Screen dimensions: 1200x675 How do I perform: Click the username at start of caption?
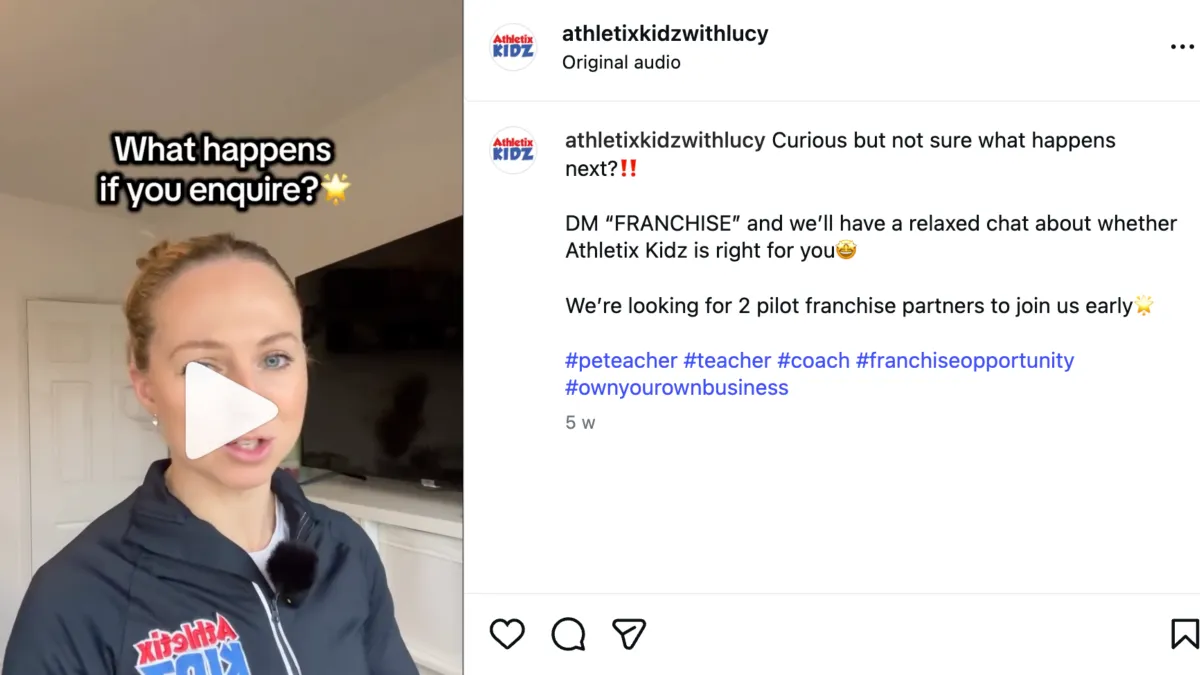665,140
